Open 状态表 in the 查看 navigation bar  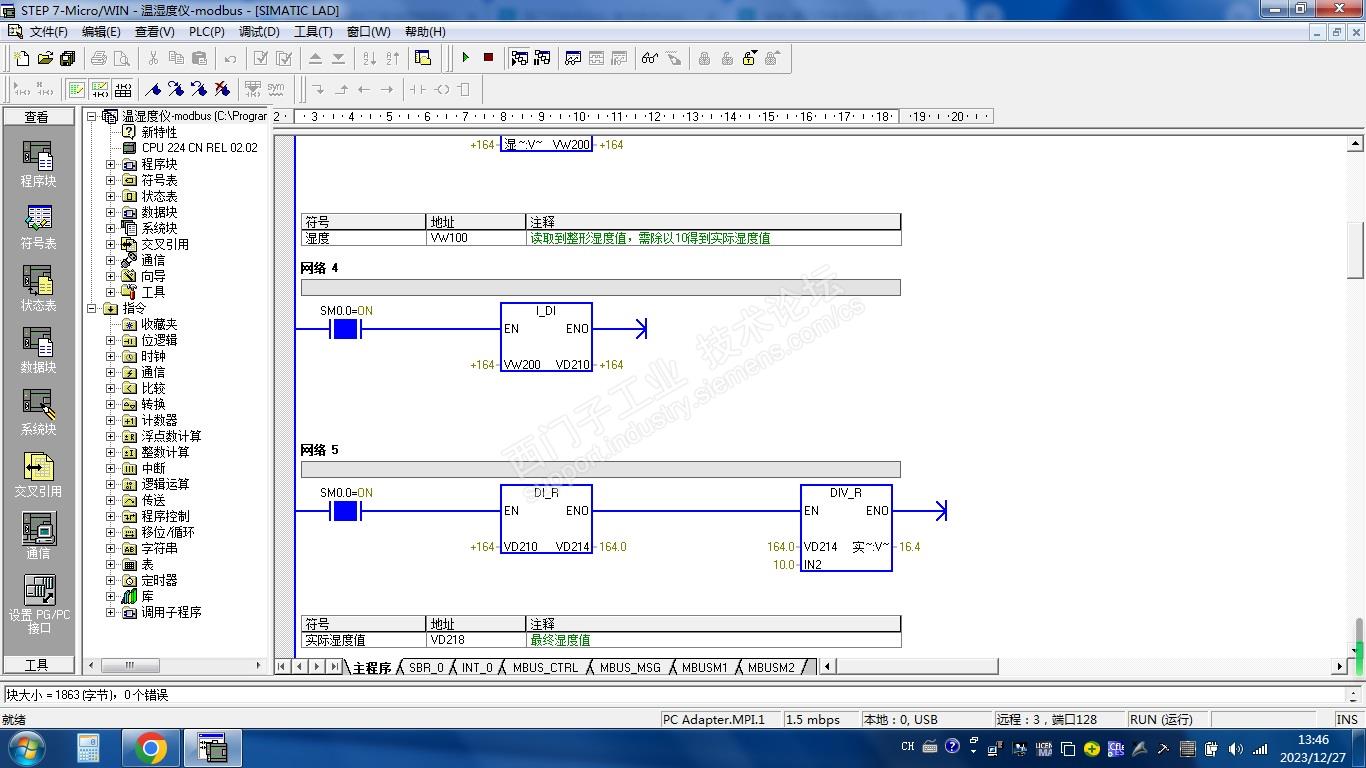38,288
